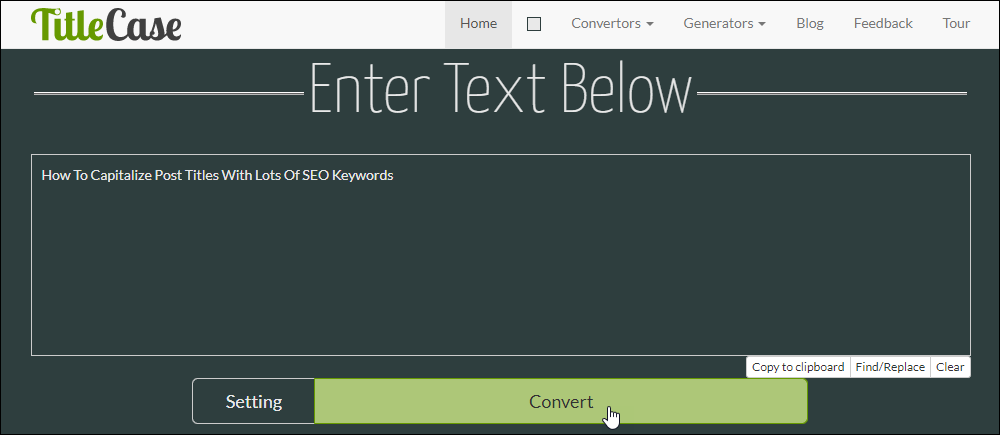
Task: Copy converted text to clipboard
Action: [x=798, y=367]
